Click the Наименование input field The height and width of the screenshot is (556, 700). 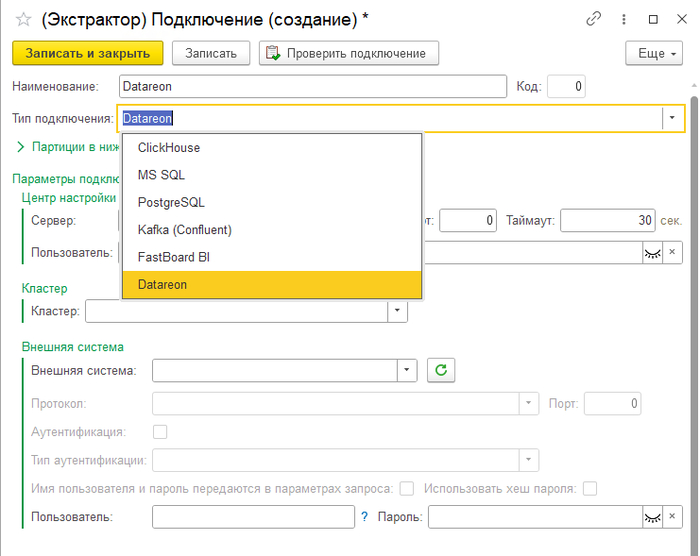tap(312, 87)
